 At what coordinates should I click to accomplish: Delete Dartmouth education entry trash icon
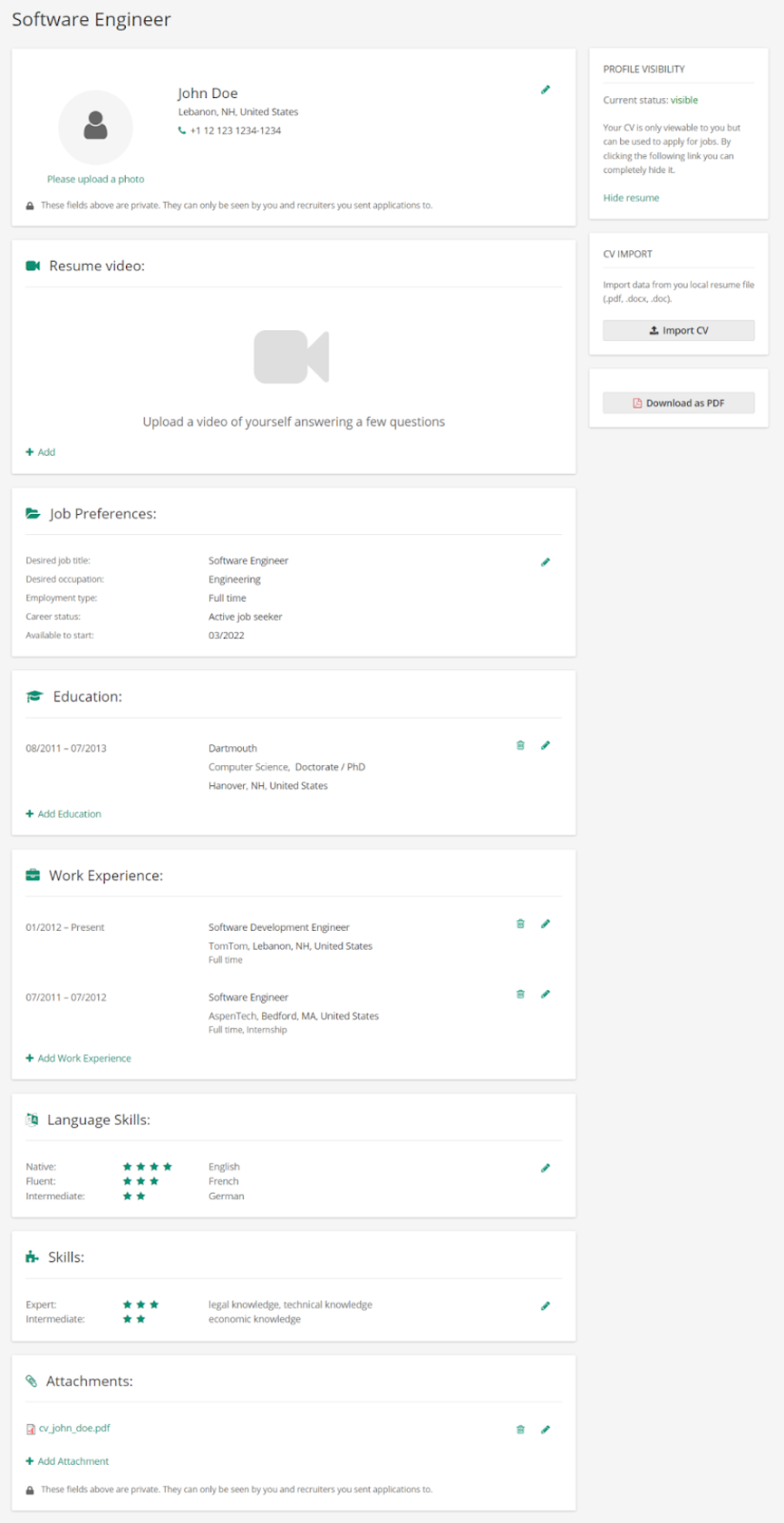click(520, 745)
